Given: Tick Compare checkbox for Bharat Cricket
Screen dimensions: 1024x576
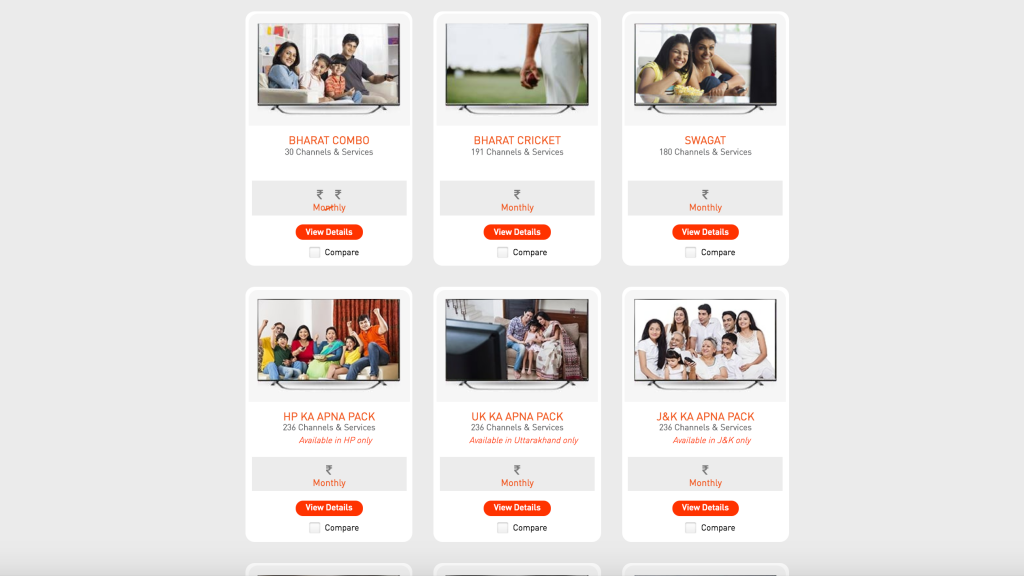Looking at the screenshot, I should (x=502, y=252).
